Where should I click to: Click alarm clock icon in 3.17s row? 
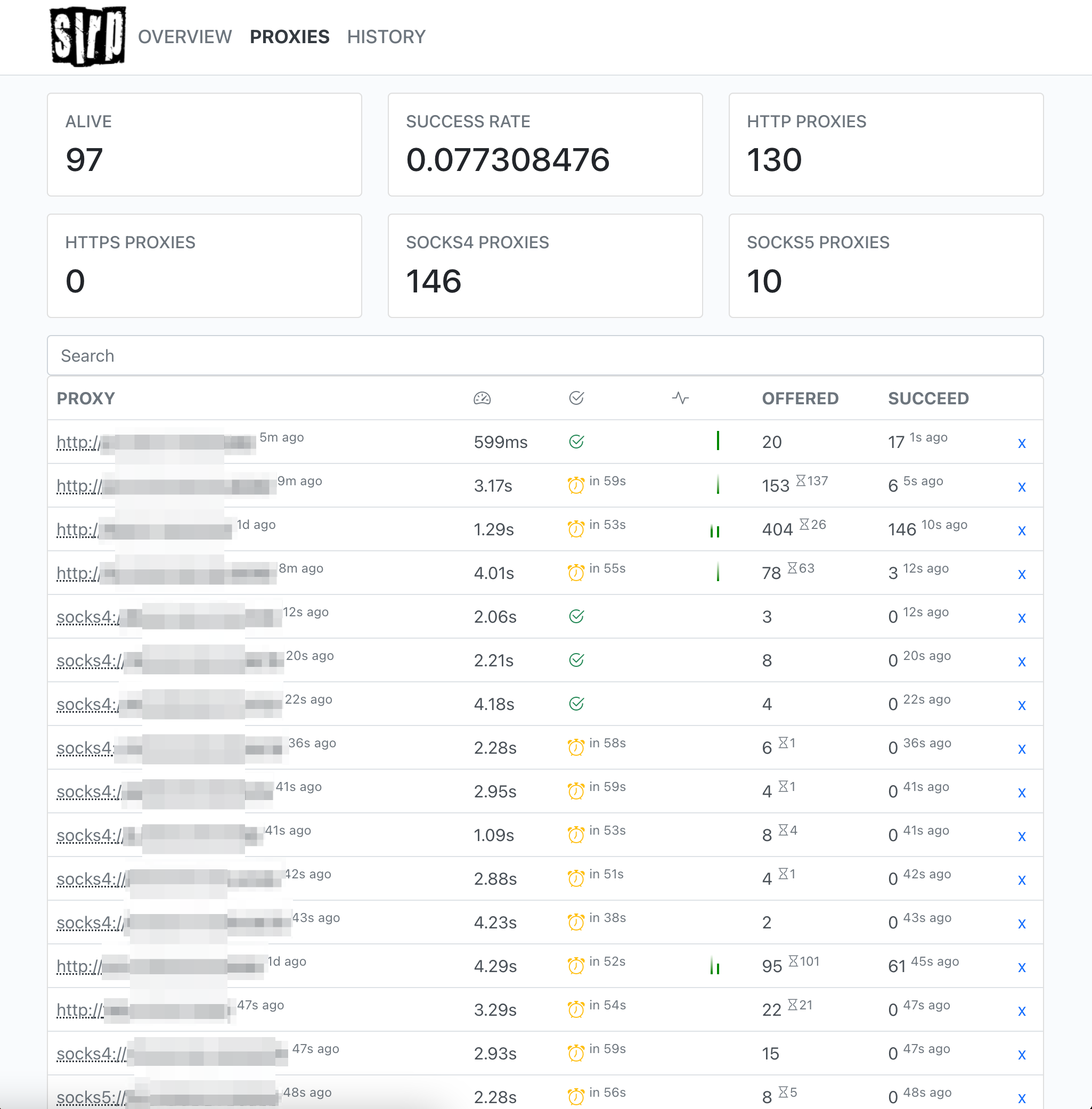(x=576, y=486)
